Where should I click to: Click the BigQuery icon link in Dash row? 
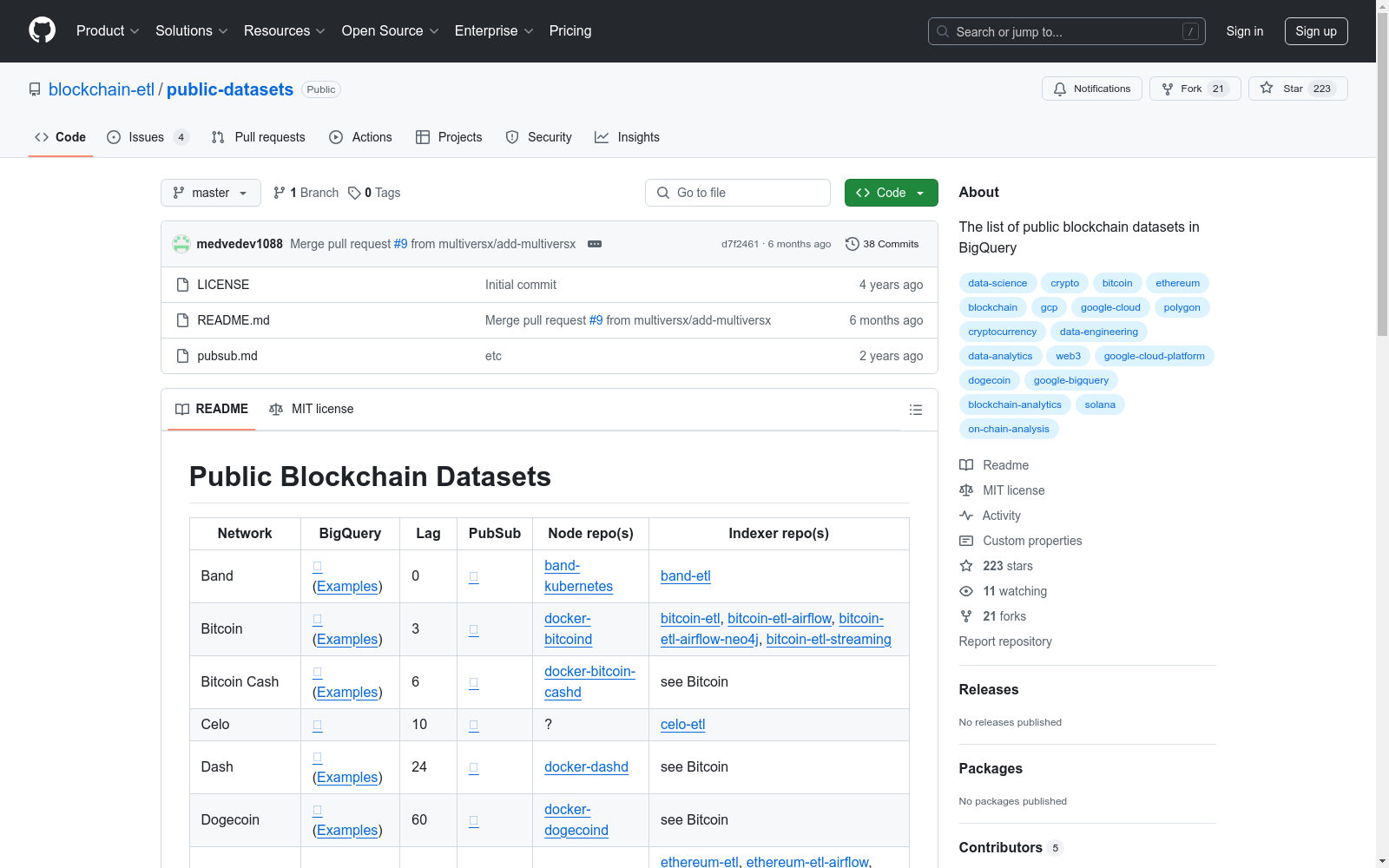pyautogui.click(x=318, y=757)
